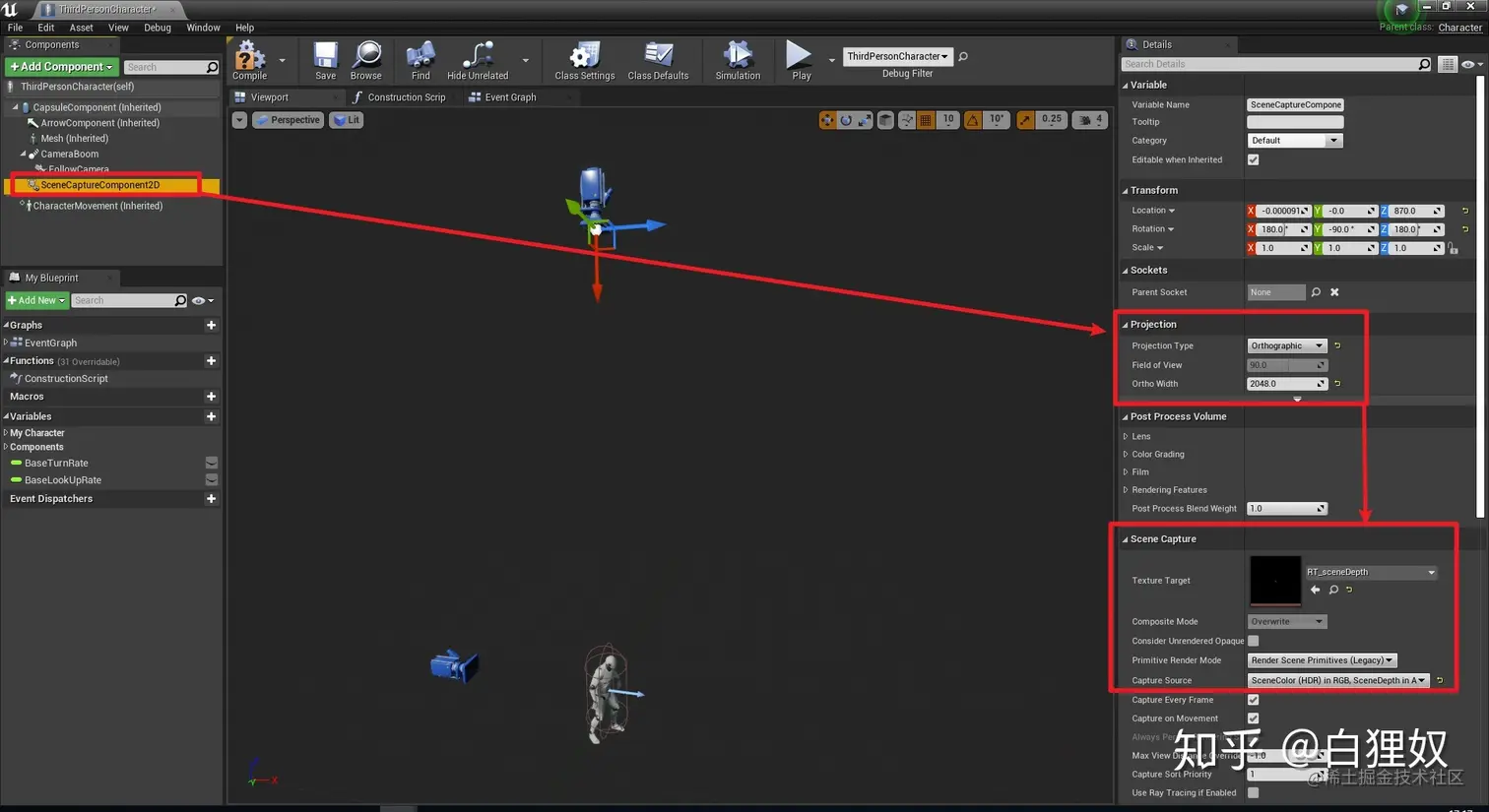The image size is (1489, 812).
Task: Reset Ortho Width to default arrow
Action: coord(1337,384)
